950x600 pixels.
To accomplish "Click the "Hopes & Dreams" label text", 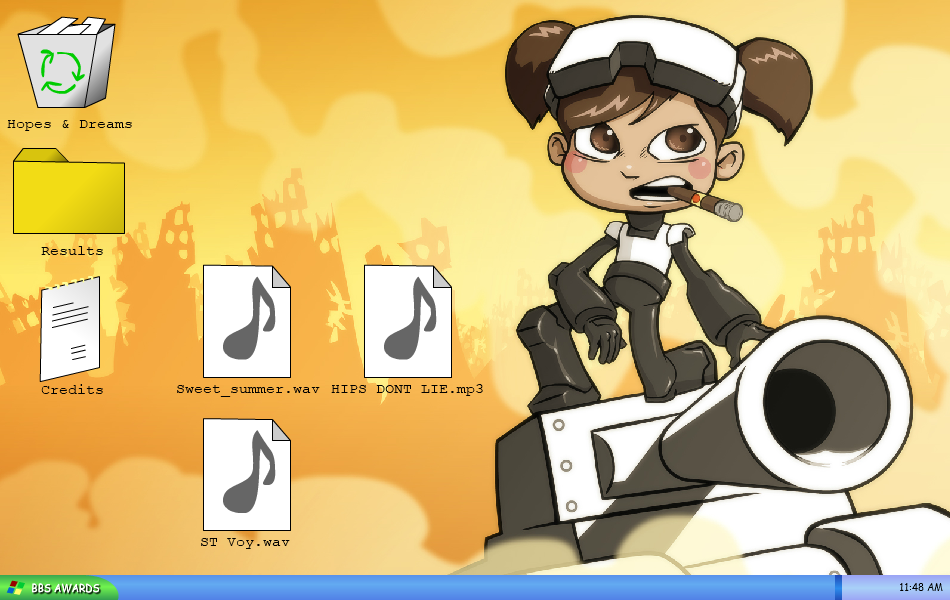I will click(x=70, y=124).
